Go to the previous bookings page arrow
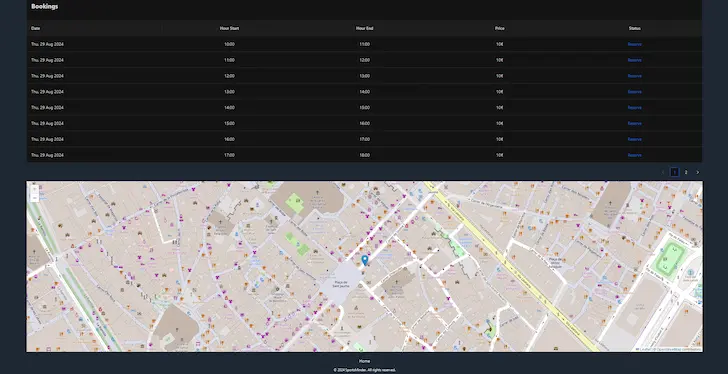Image resolution: width=728 pixels, height=374 pixels. (663, 172)
